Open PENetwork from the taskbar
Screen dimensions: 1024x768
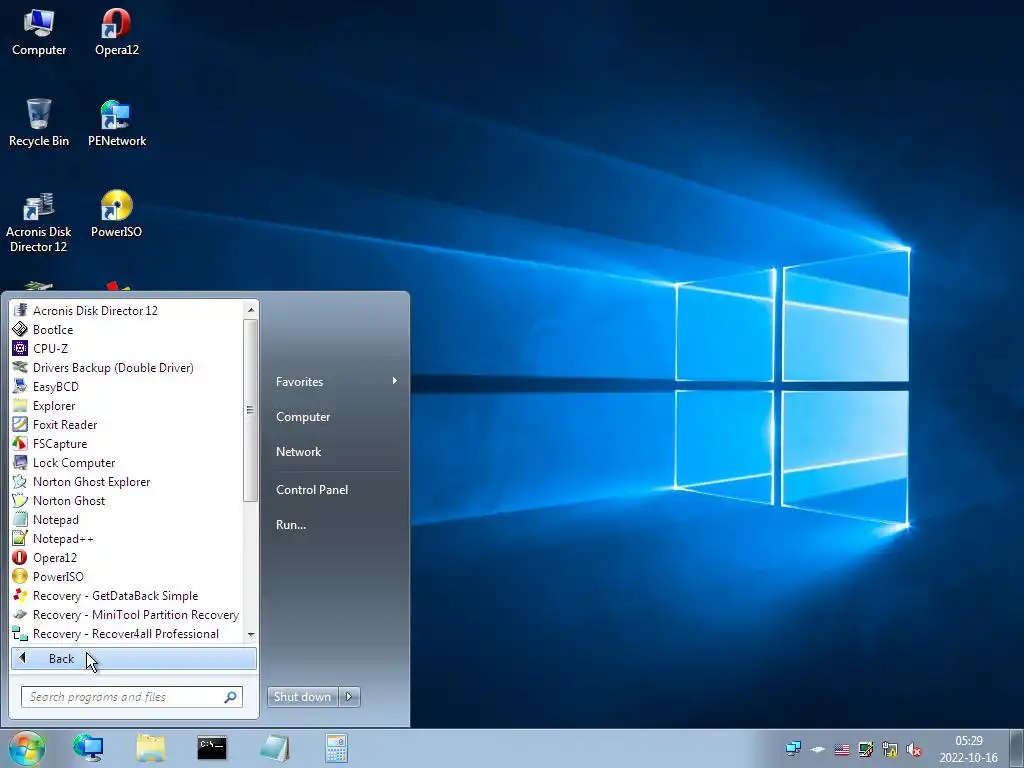(x=88, y=748)
